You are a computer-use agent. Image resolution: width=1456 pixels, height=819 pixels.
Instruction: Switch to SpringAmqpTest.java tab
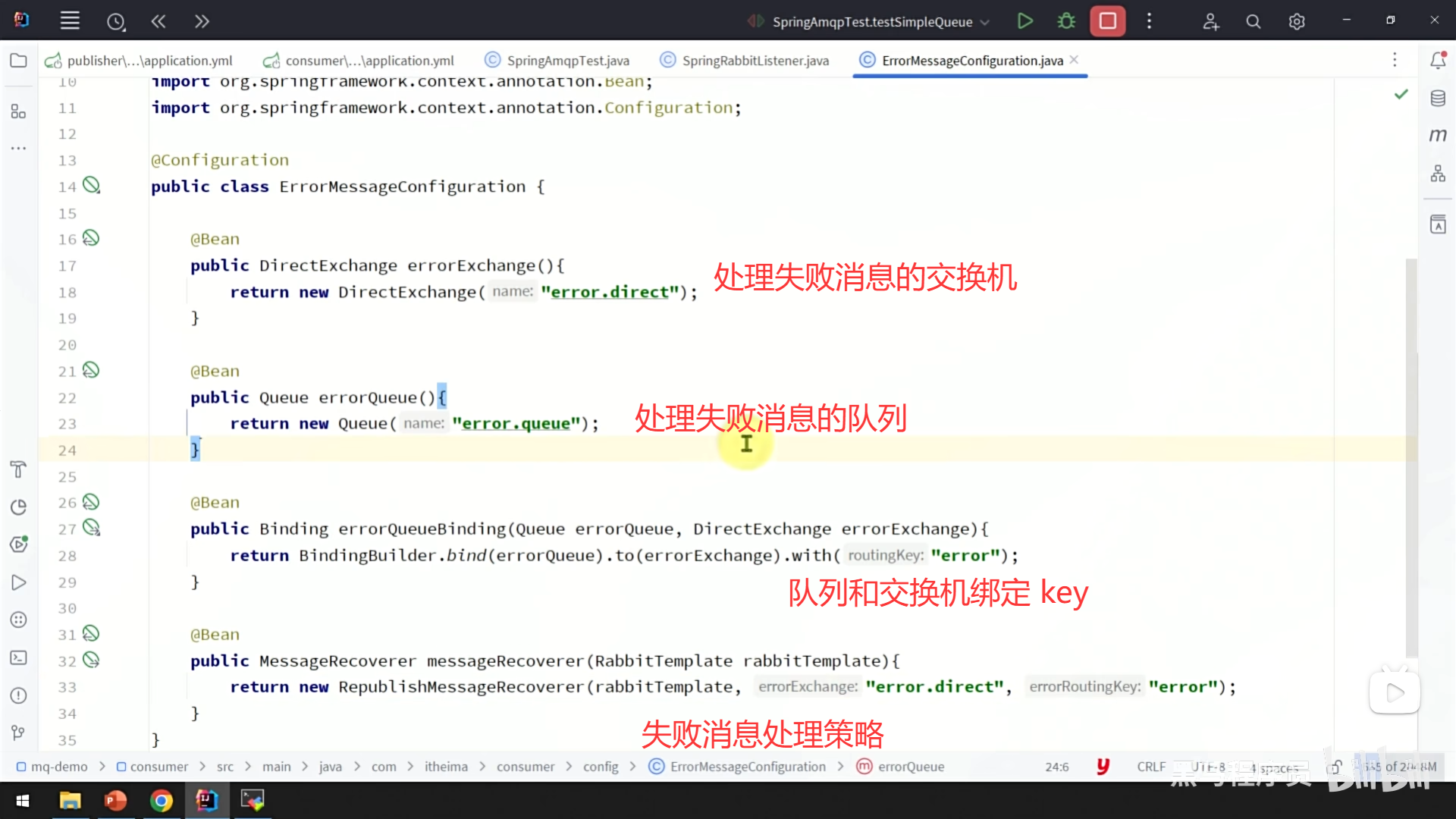click(x=567, y=61)
